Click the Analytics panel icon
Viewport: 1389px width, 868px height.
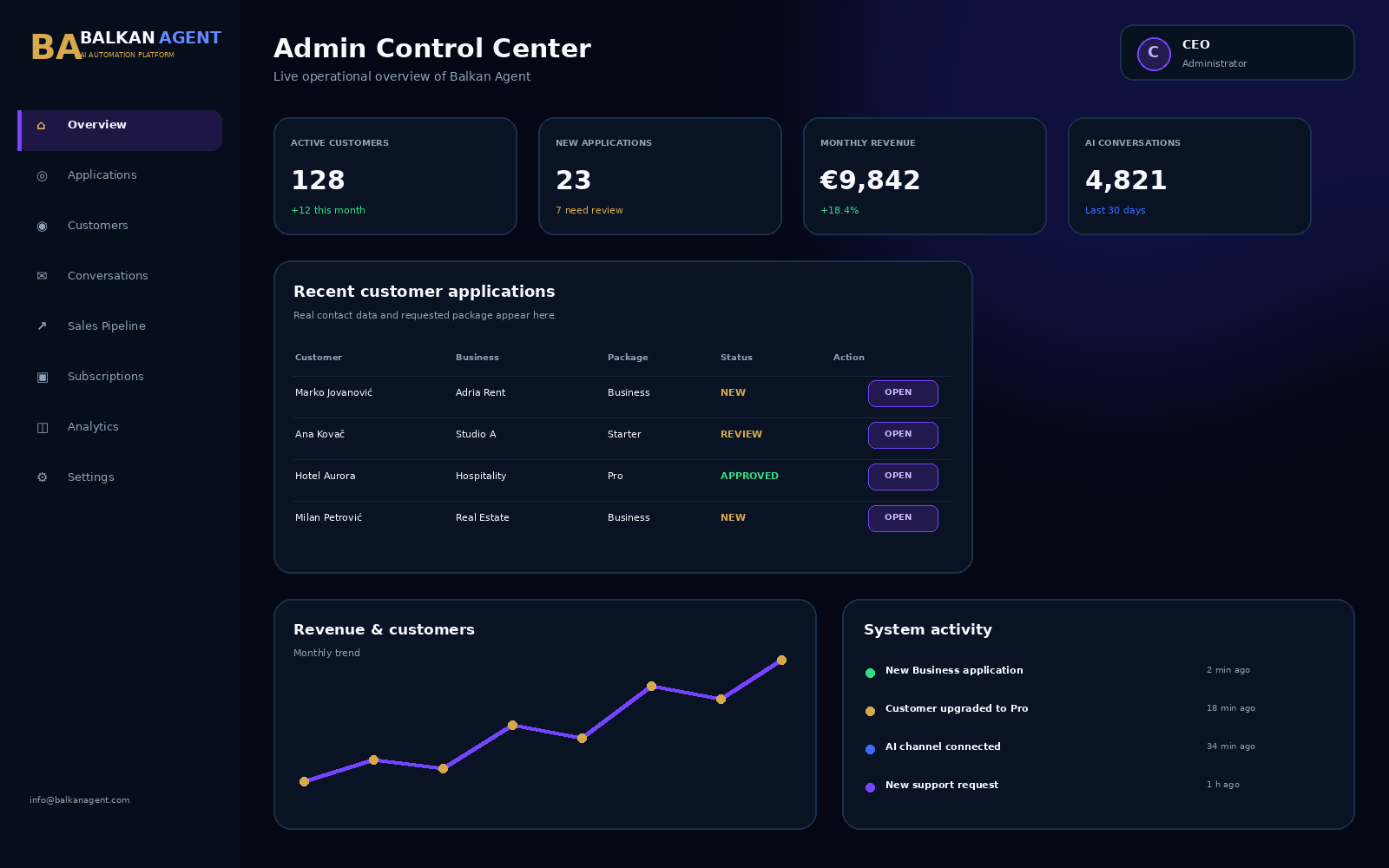pos(42,427)
